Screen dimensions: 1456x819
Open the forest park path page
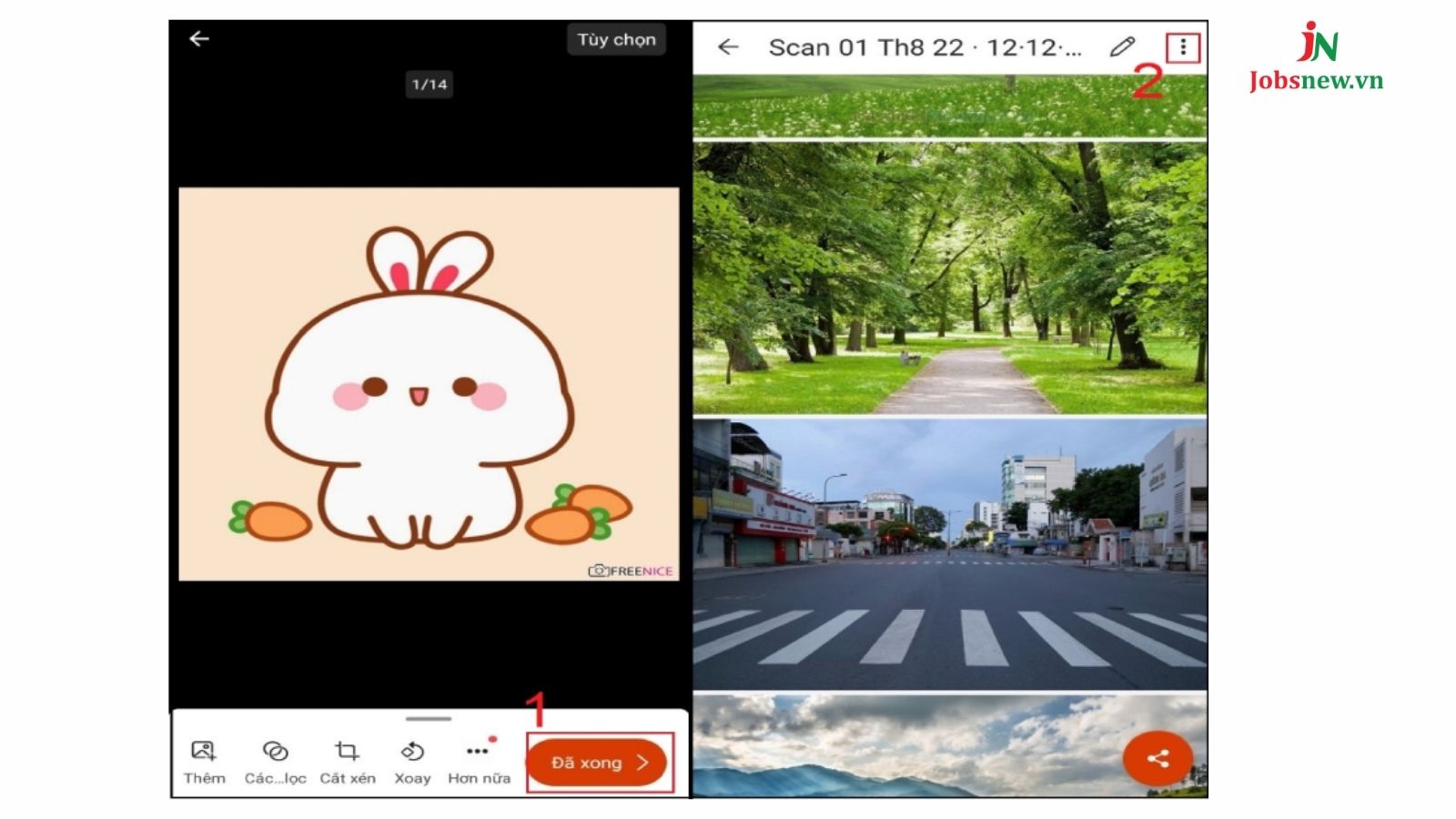click(950, 278)
